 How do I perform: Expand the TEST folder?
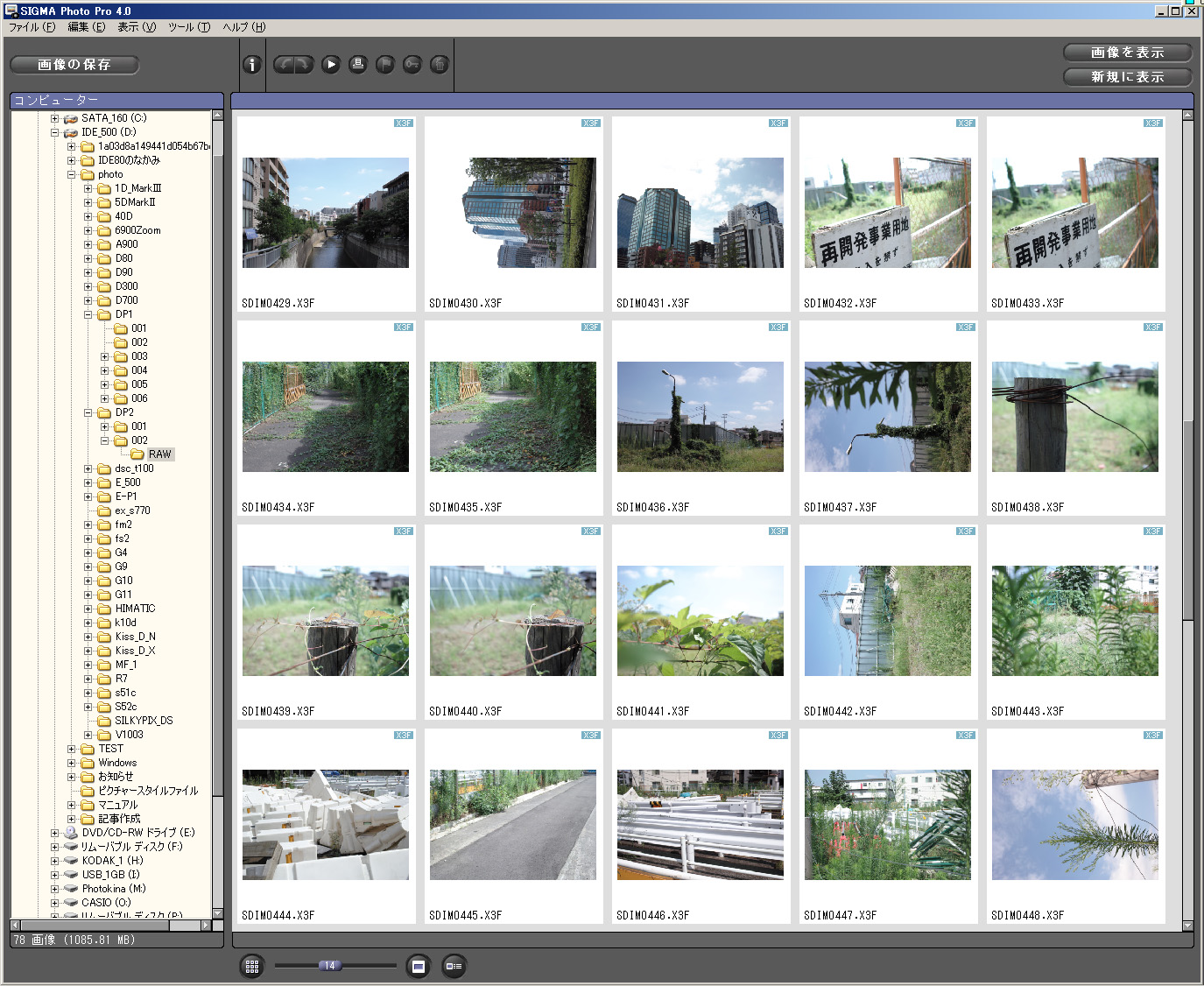[x=72, y=749]
